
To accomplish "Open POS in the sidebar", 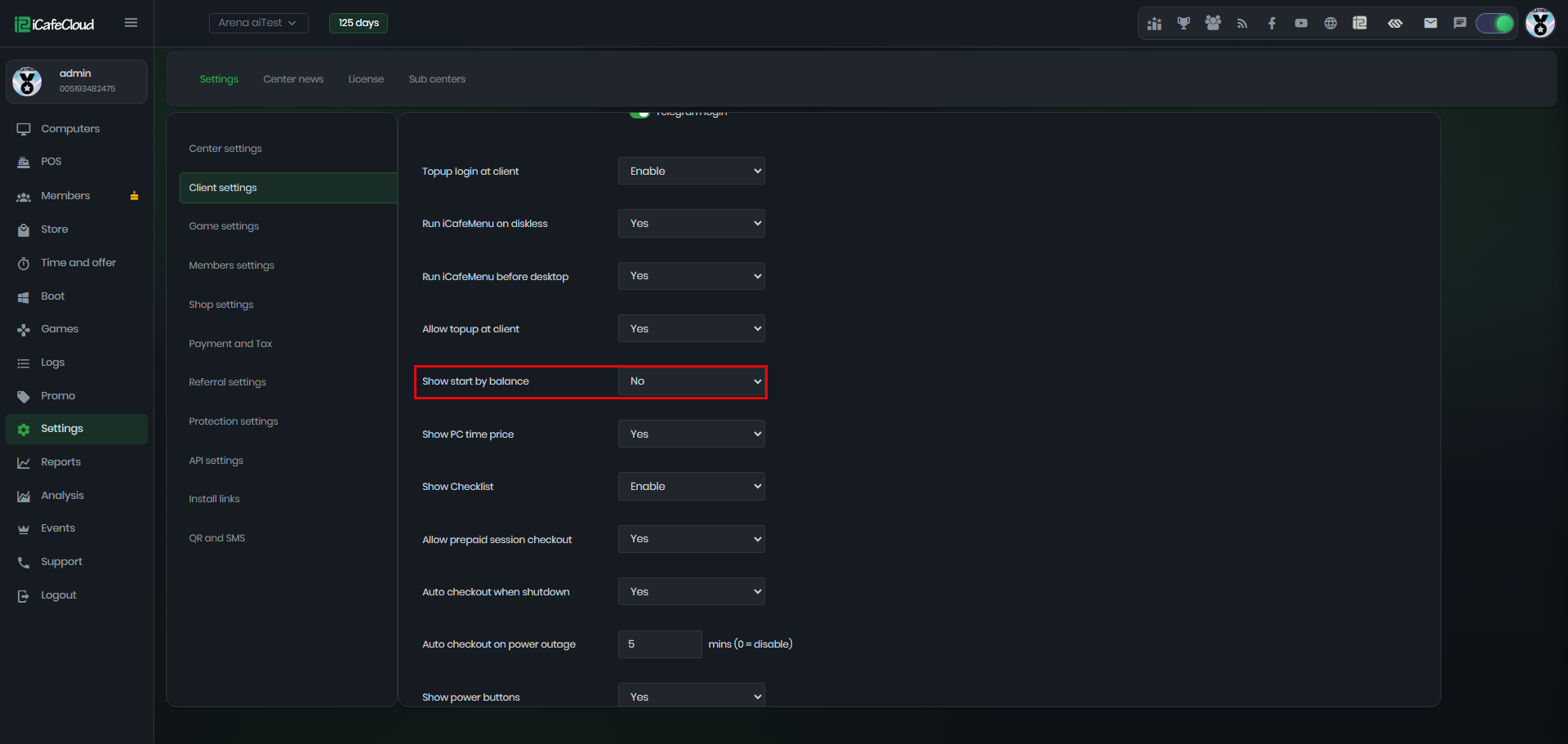I will 51,162.
